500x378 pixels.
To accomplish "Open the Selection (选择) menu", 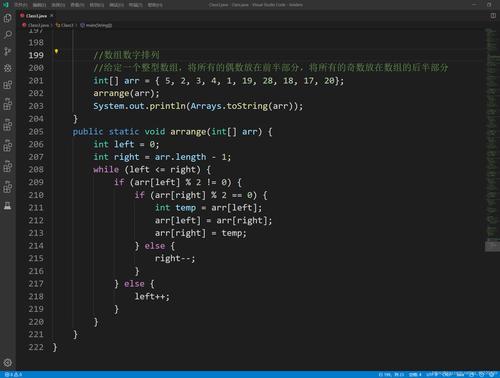I will 58,5.
